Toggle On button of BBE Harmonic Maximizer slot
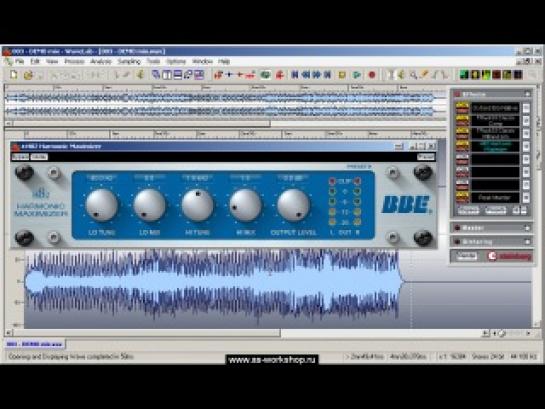Image resolution: width=545 pixels, height=409 pixels. pyautogui.click(x=462, y=144)
